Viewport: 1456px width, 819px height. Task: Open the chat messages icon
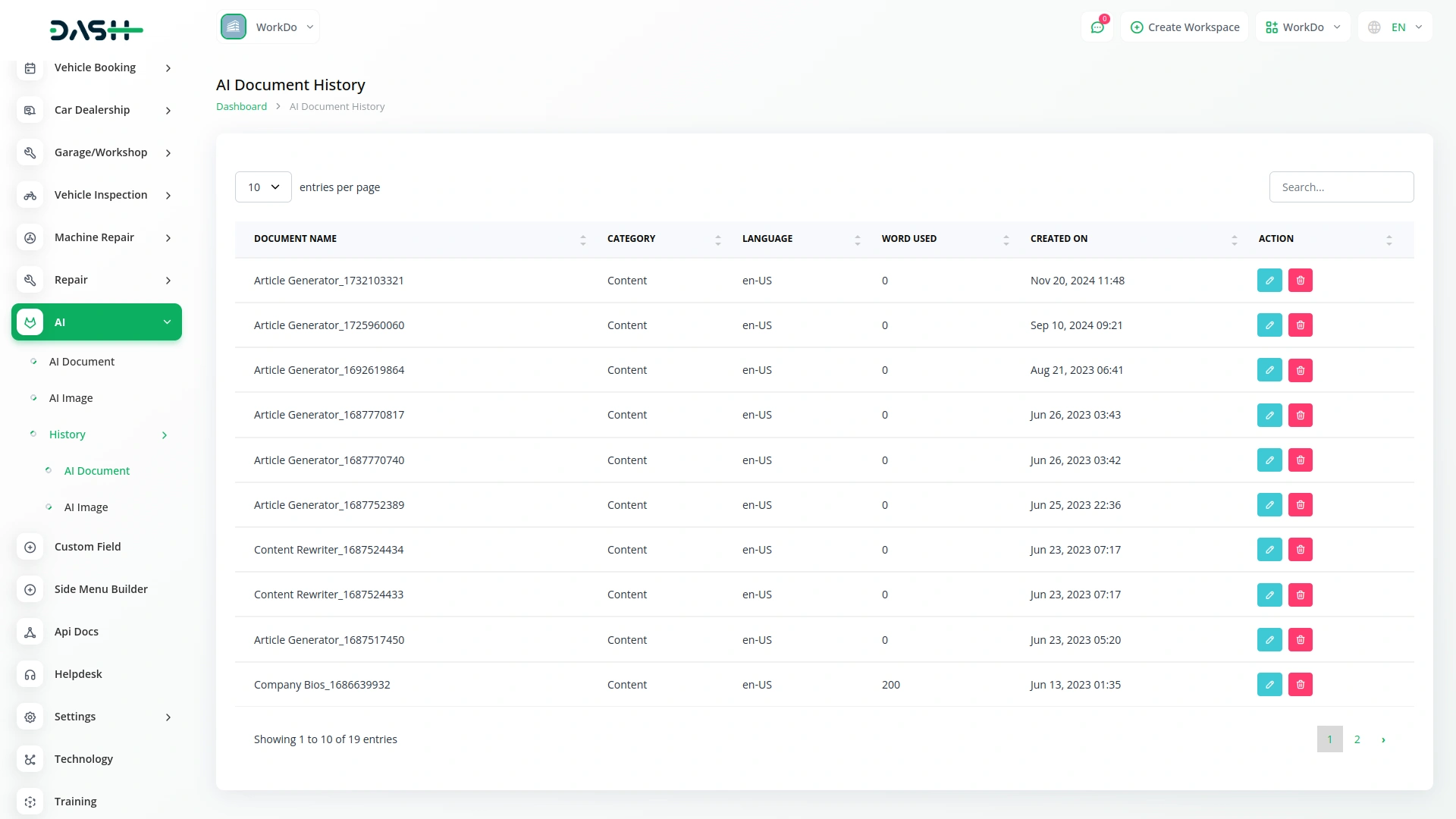pyautogui.click(x=1097, y=27)
